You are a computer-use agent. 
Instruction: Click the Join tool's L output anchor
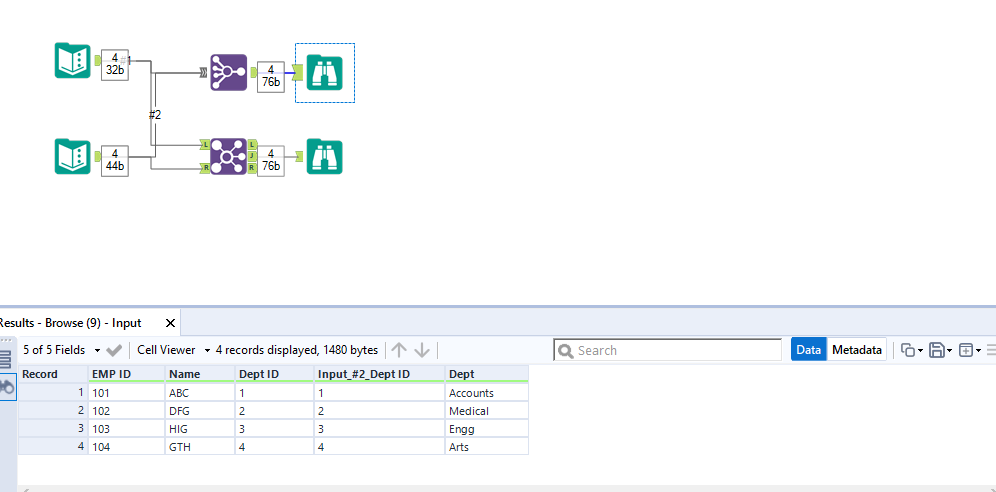pyautogui.click(x=252, y=145)
